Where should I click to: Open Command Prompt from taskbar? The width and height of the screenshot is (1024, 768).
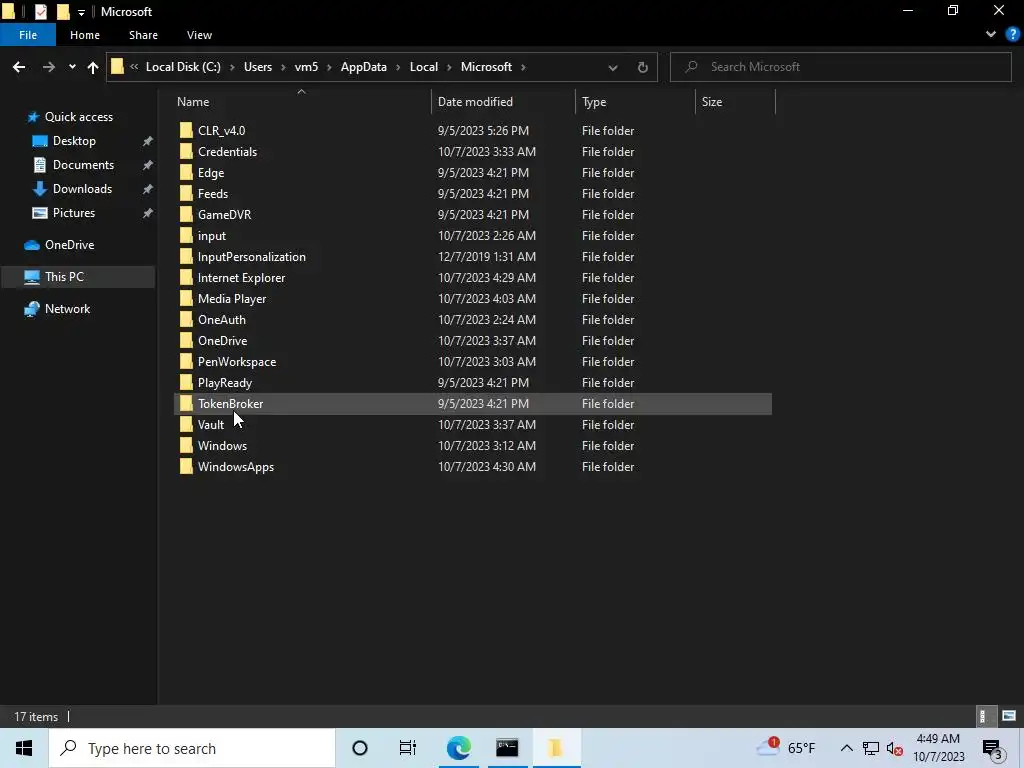[507, 748]
